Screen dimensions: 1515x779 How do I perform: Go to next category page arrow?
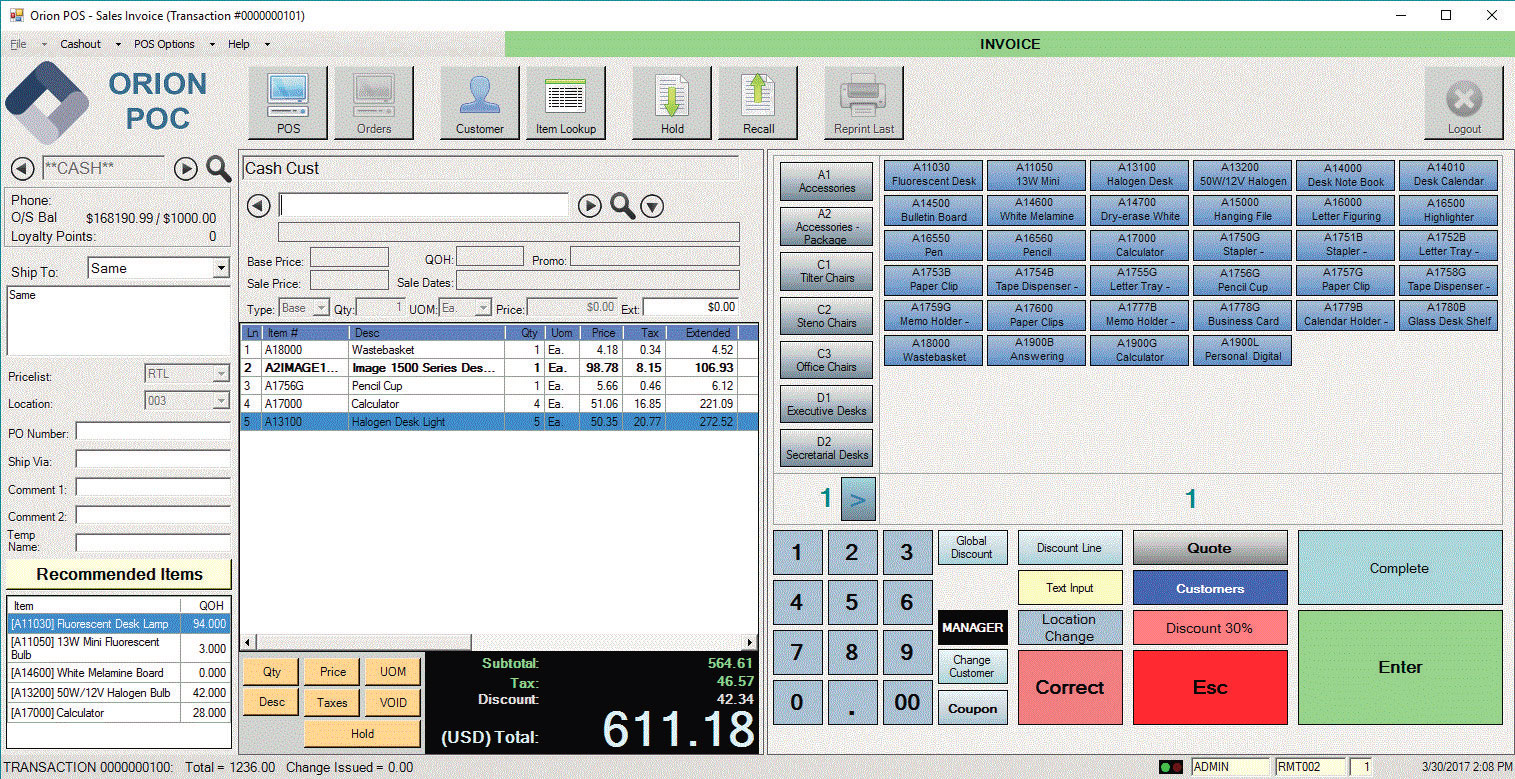(858, 499)
